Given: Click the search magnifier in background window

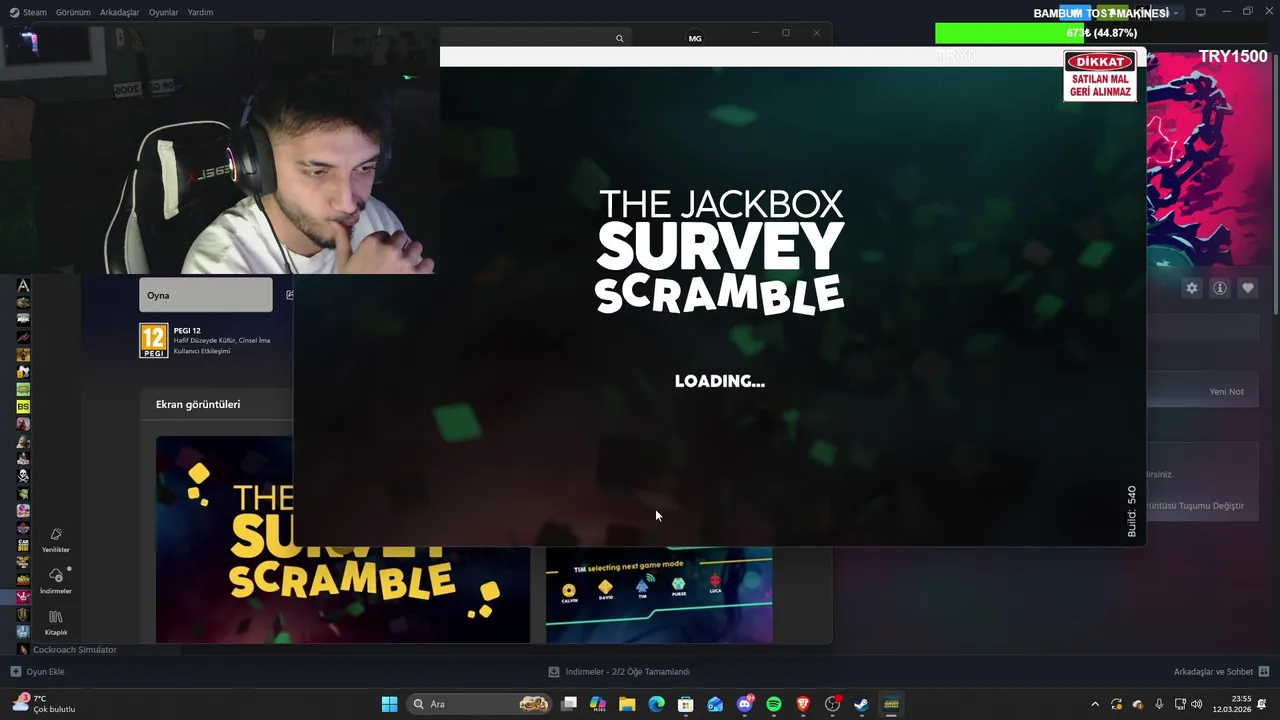Looking at the screenshot, I should (x=619, y=38).
